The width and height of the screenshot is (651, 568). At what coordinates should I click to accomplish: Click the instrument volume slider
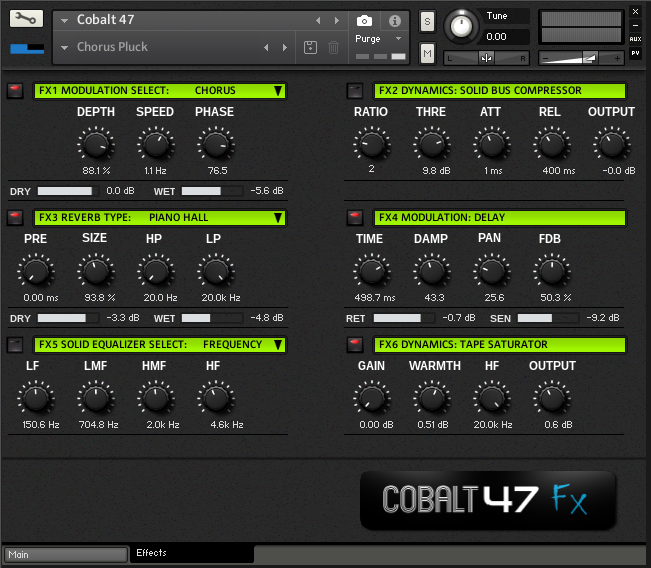click(x=581, y=58)
